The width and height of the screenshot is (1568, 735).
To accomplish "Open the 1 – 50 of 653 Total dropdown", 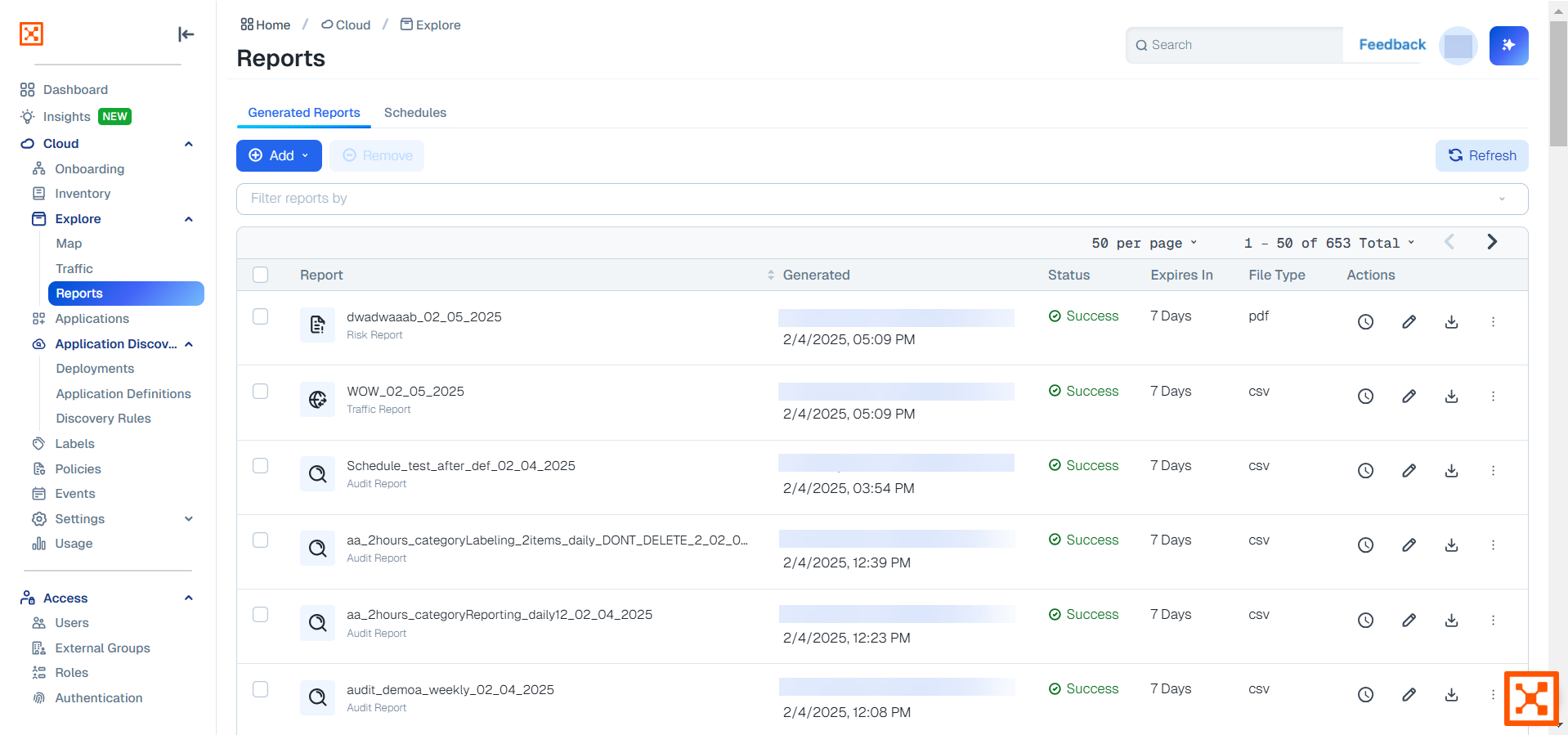I will (x=1328, y=243).
